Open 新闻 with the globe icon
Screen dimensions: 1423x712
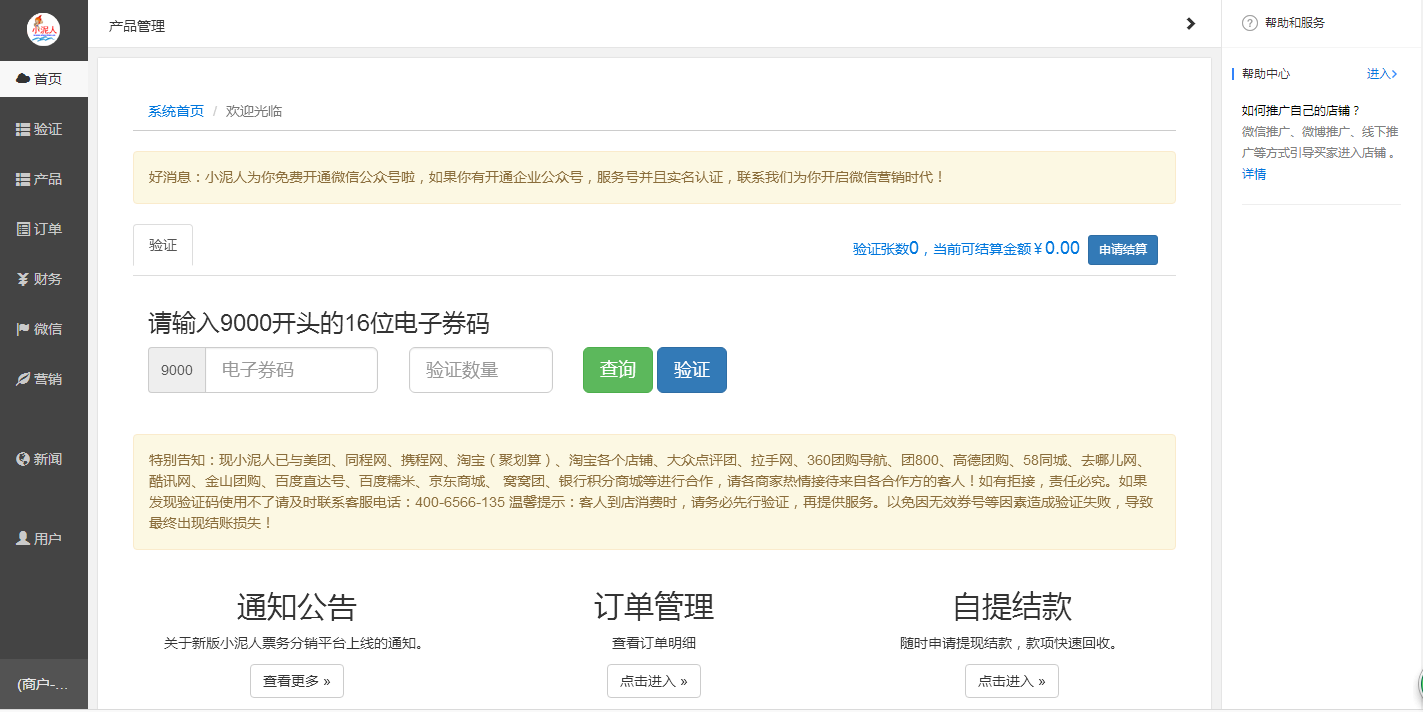[x=40, y=459]
